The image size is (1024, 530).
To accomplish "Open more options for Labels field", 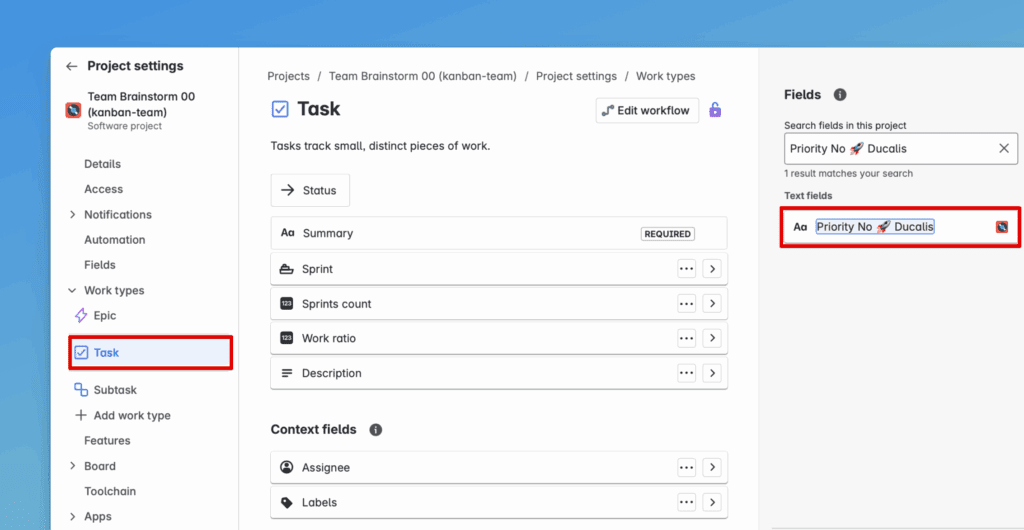I will click(x=686, y=503).
